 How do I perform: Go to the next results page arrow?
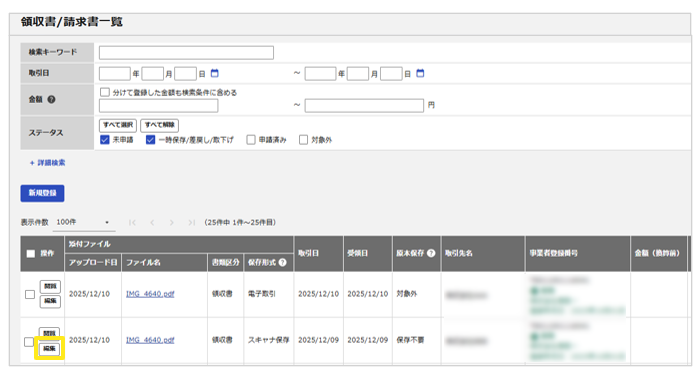click(171, 222)
